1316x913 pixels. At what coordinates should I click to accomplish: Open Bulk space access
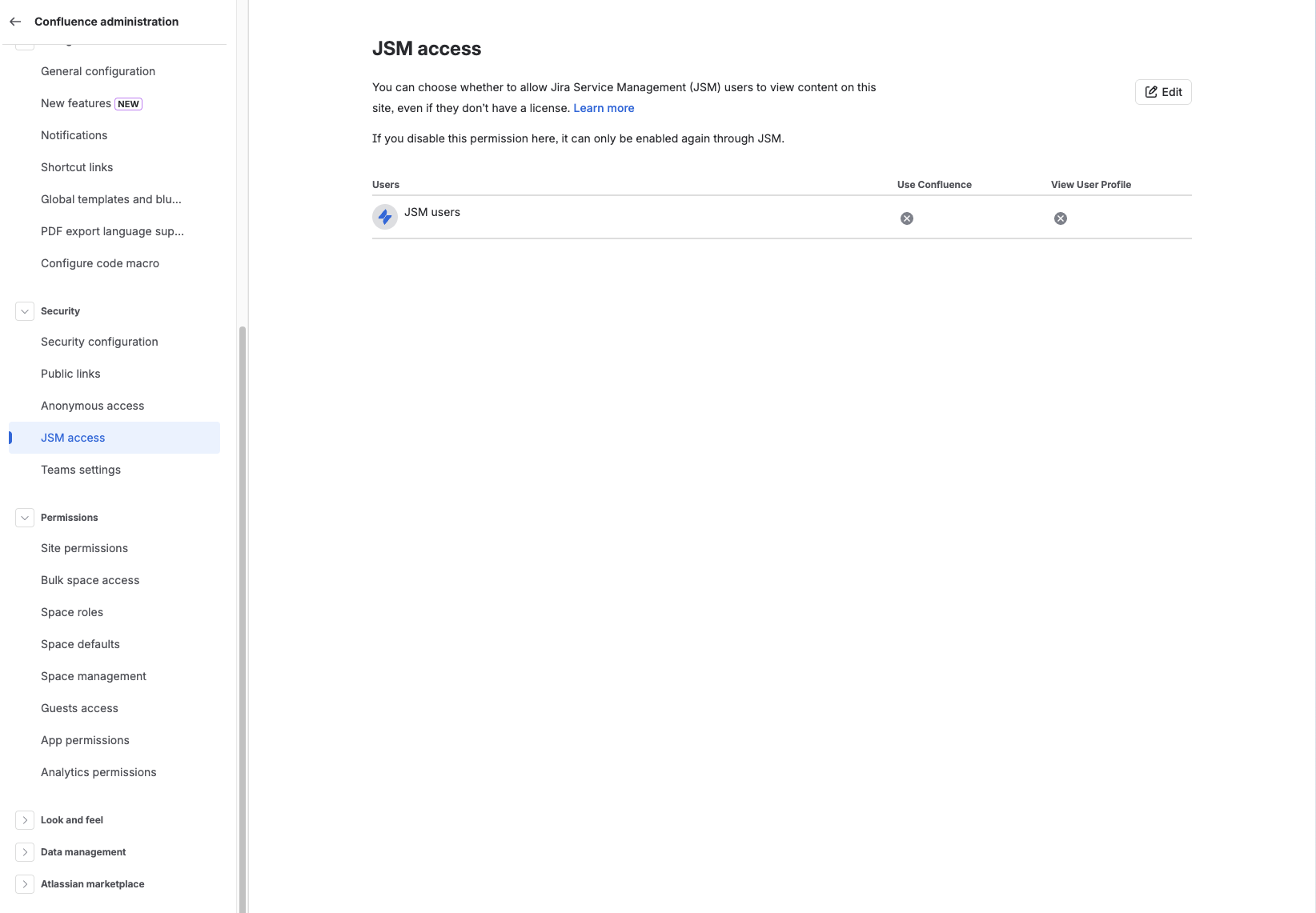click(114, 580)
